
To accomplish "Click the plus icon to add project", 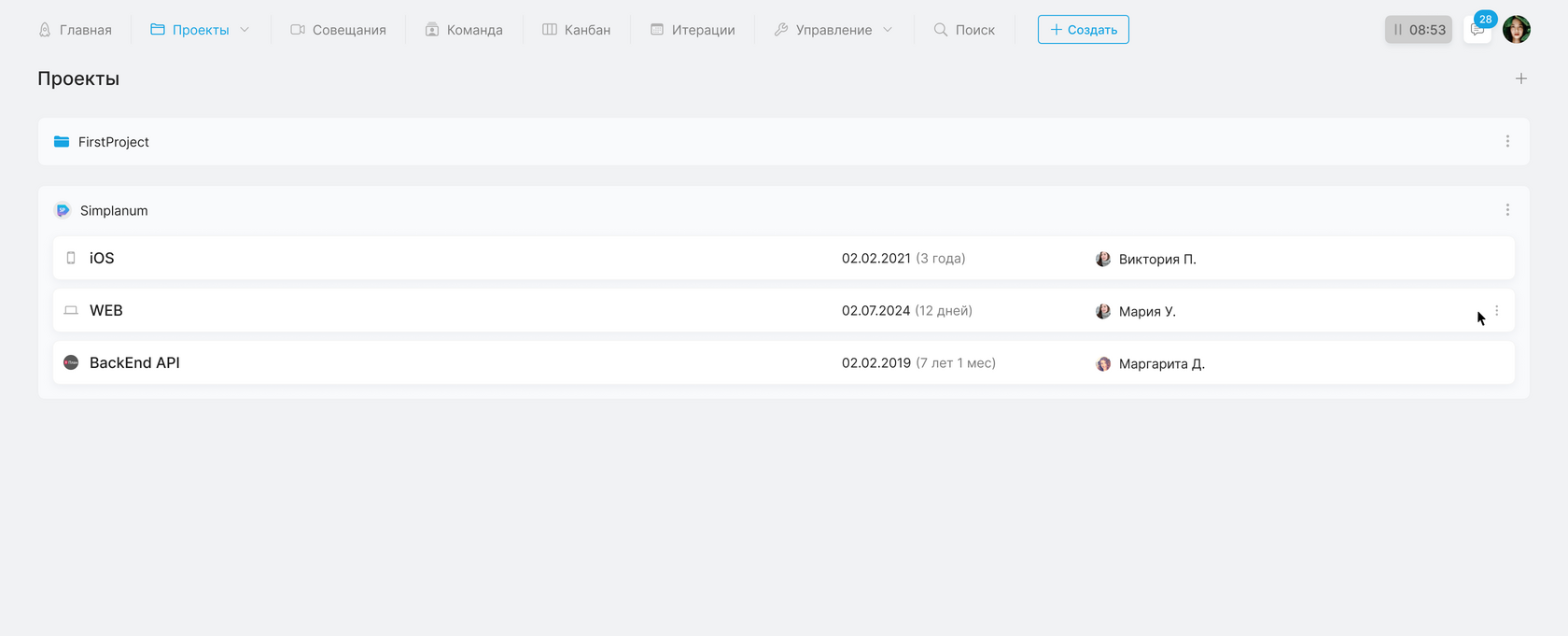I will tap(1521, 78).
